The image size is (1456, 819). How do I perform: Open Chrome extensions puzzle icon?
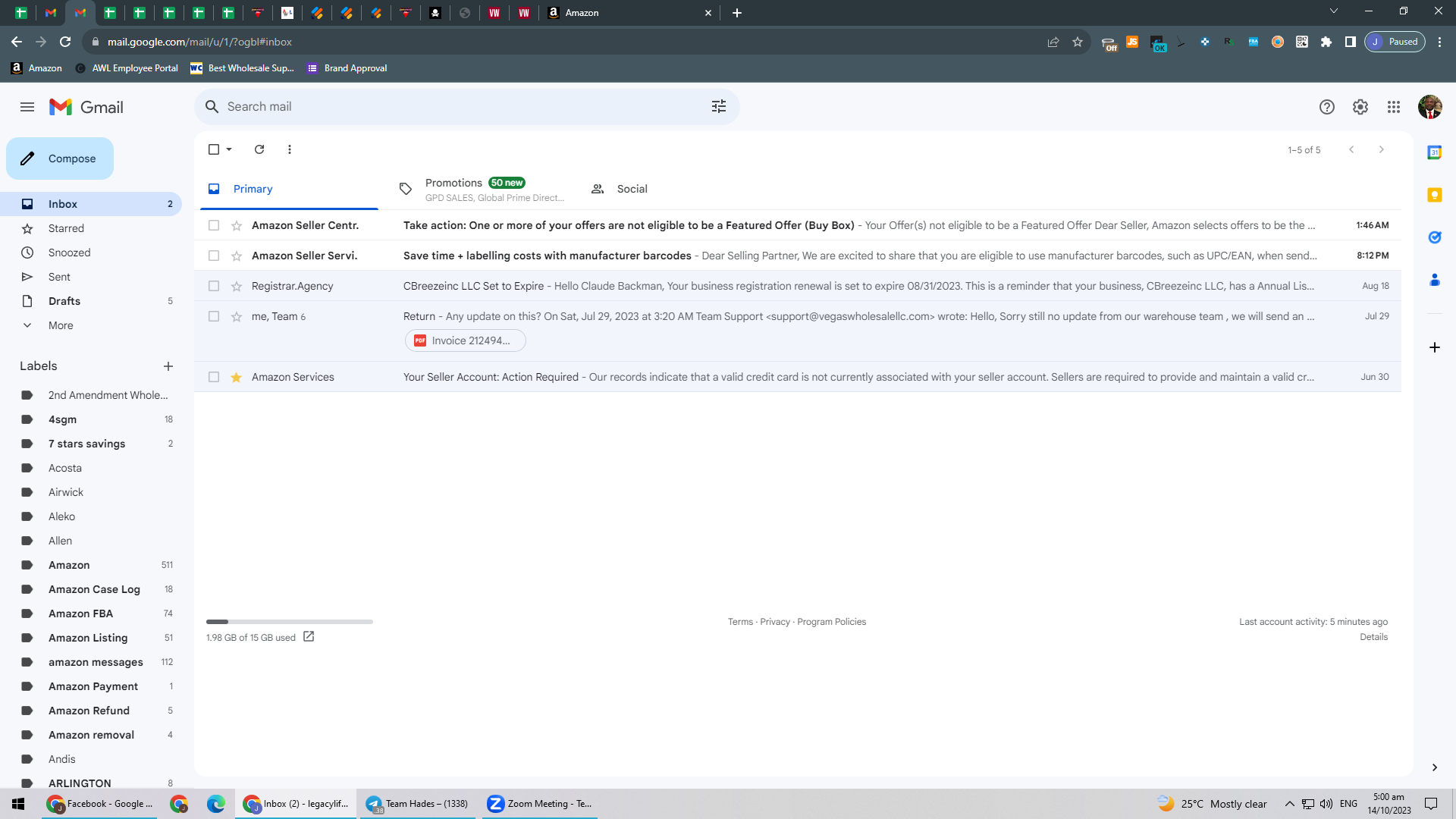click(1326, 42)
